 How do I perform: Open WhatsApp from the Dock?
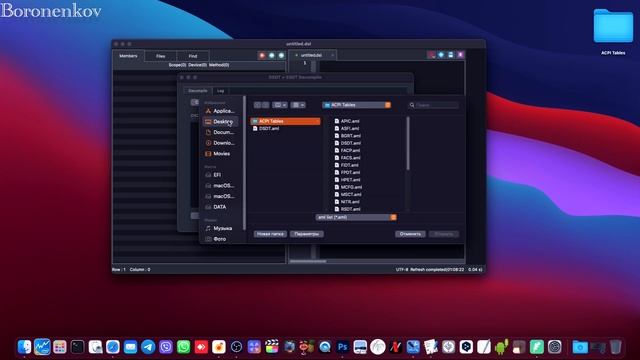point(184,347)
